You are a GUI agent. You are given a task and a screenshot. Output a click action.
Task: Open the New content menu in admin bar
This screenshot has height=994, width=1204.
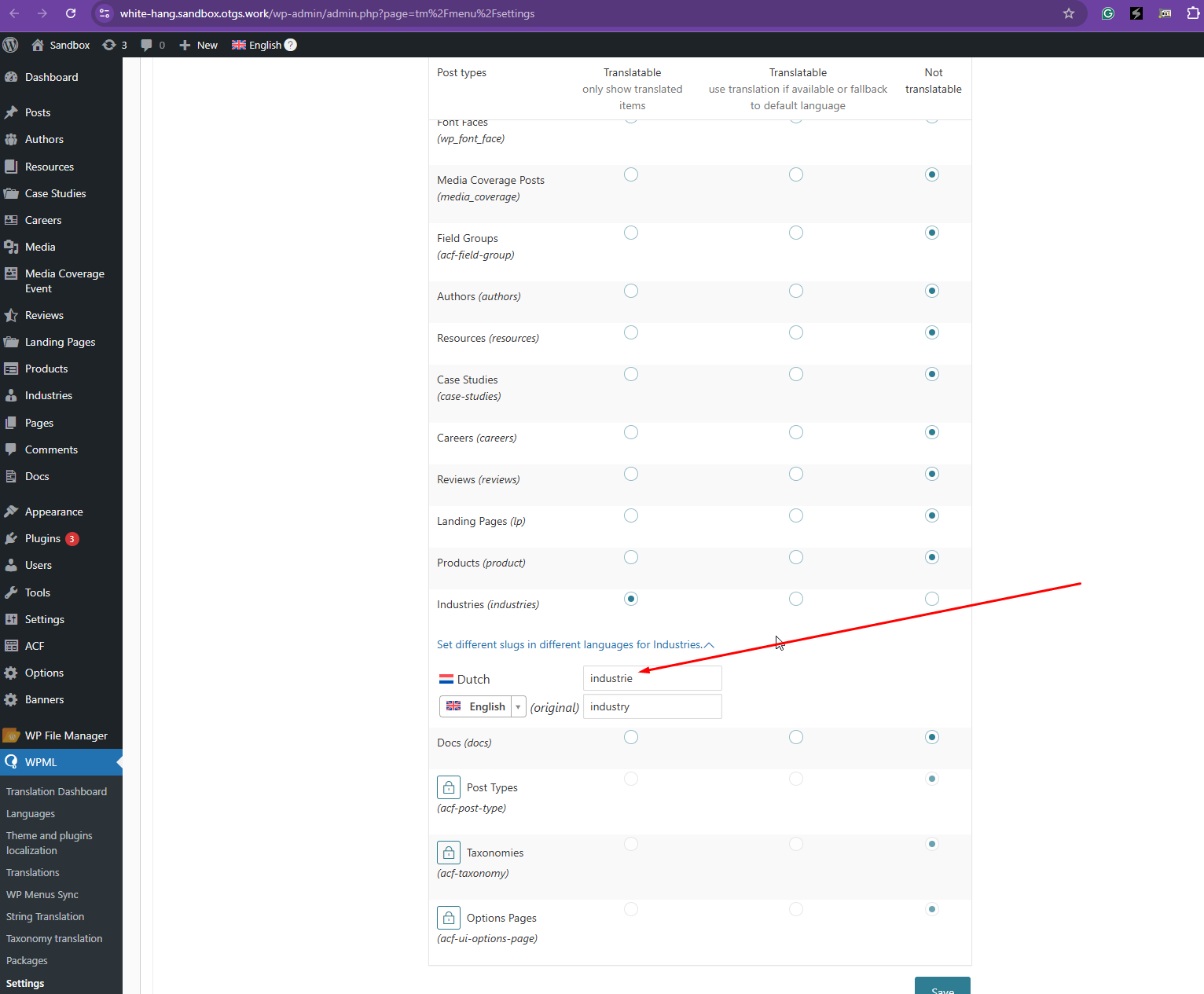point(199,45)
